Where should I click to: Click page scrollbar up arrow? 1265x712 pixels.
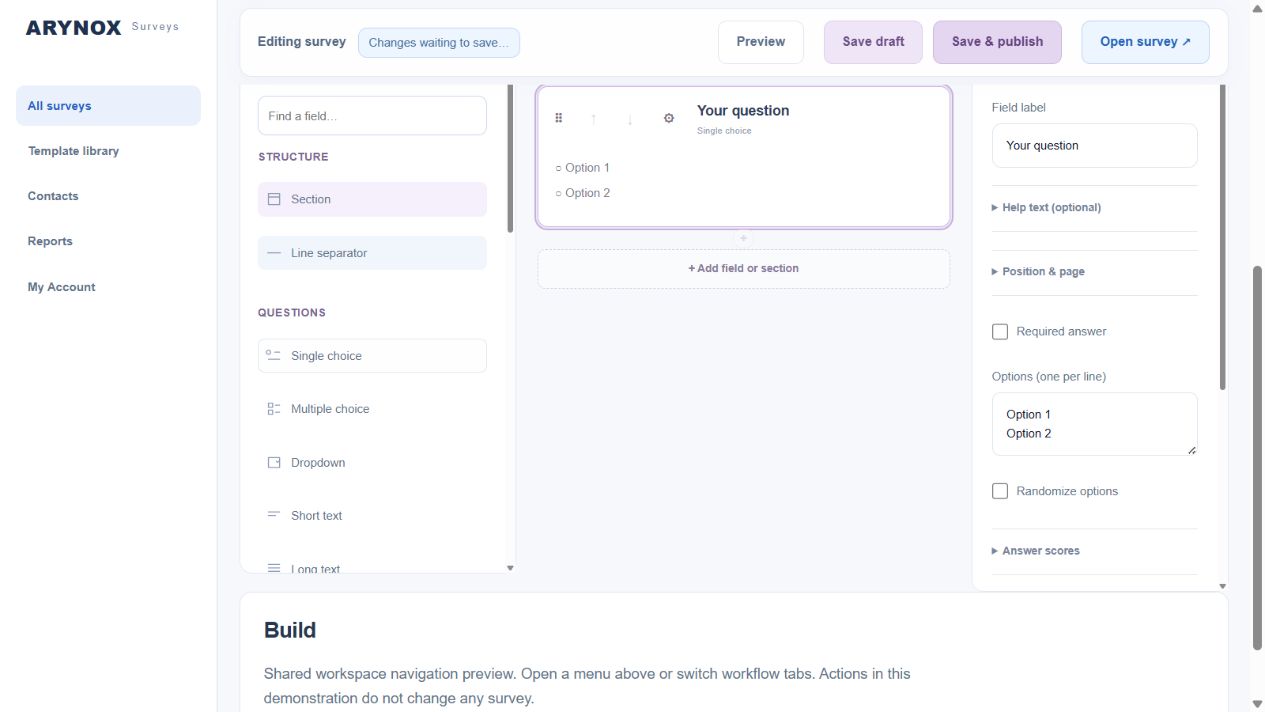click(x=1257, y=8)
